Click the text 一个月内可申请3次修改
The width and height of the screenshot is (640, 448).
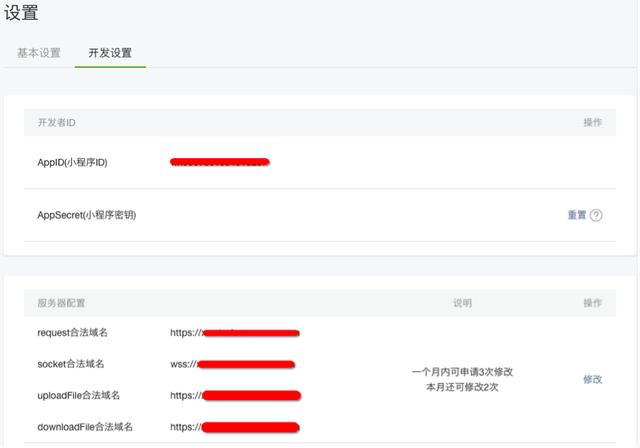click(462, 372)
